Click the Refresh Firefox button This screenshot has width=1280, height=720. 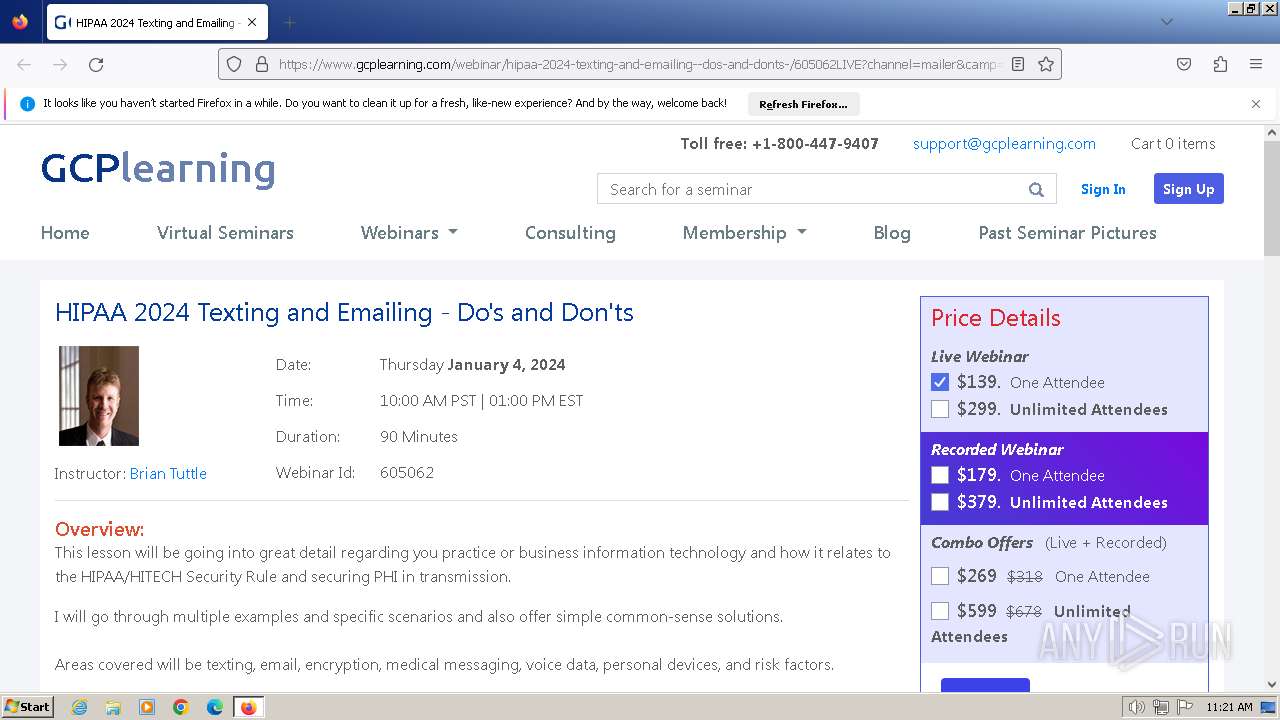point(803,104)
